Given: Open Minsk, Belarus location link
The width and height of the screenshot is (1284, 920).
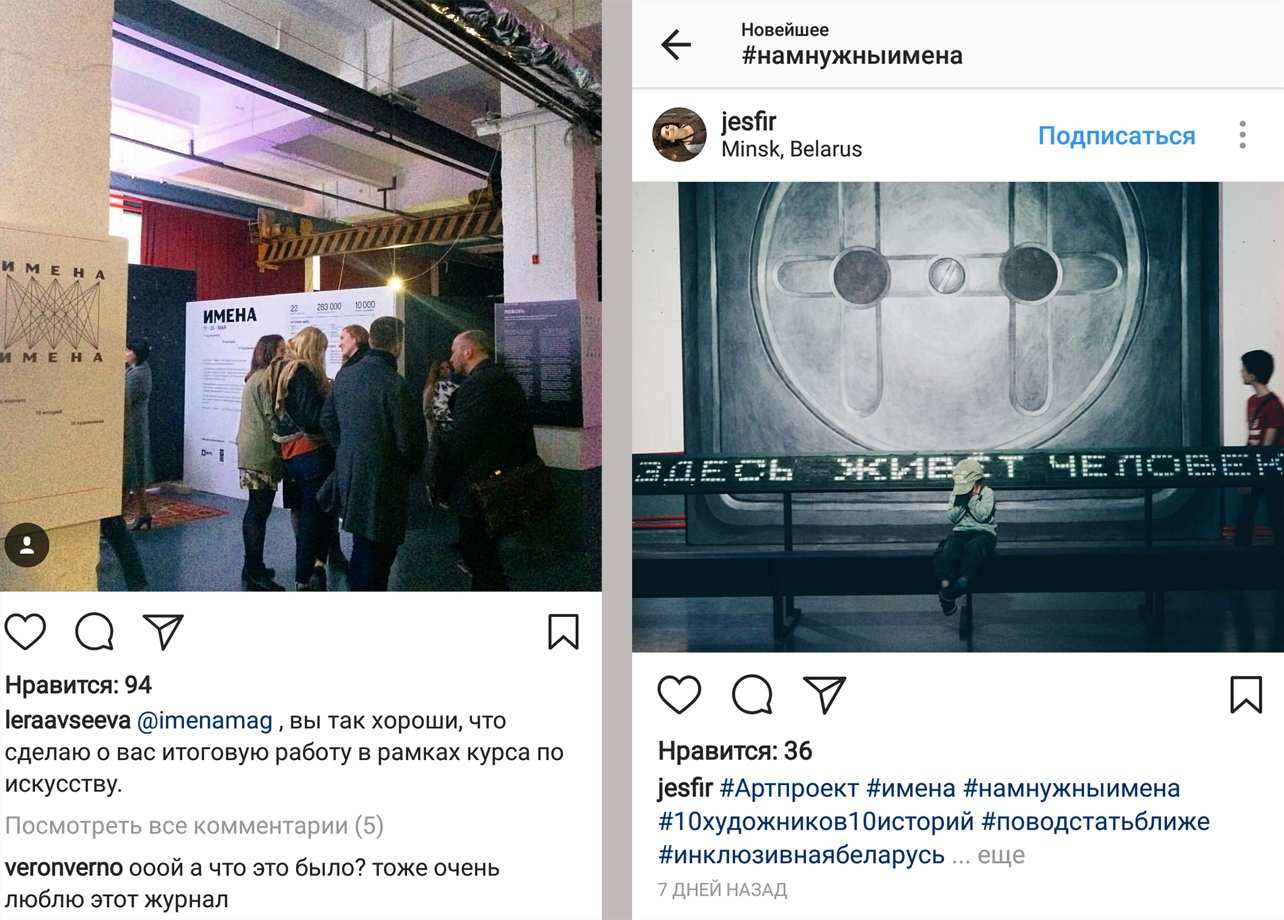Looking at the screenshot, I should [x=791, y=149].
